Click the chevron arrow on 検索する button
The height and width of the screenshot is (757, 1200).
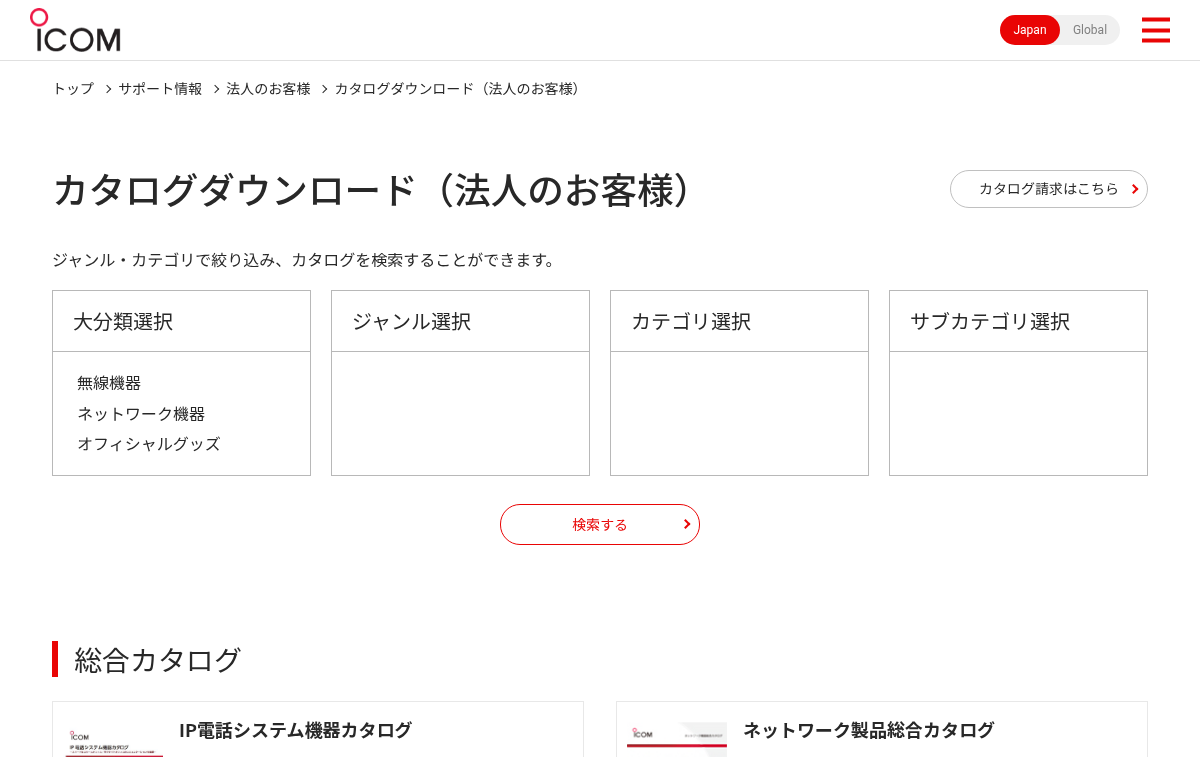pyautogui.click(x=687, y=524)
